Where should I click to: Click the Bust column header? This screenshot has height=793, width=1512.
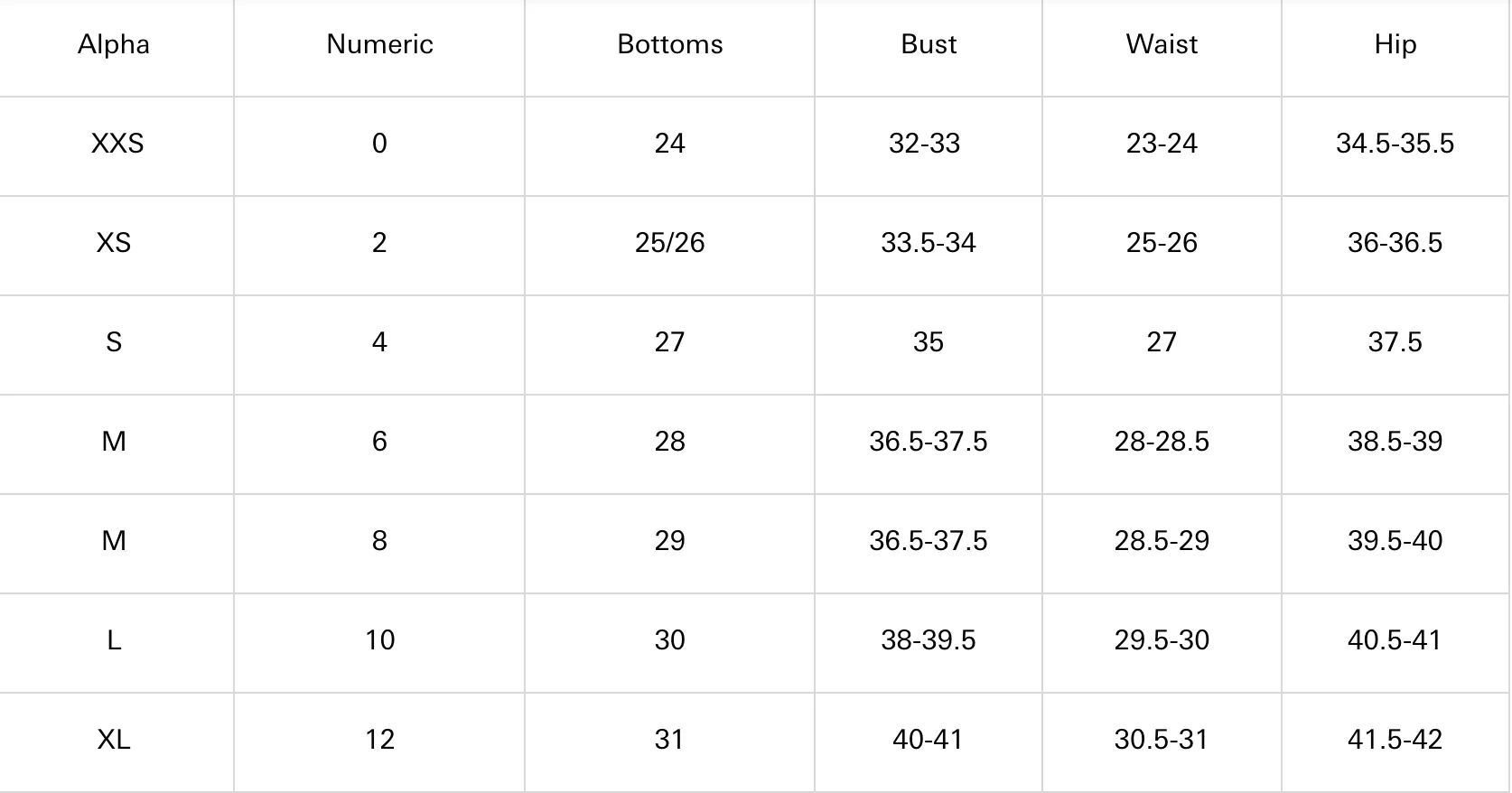pos(929,44)
